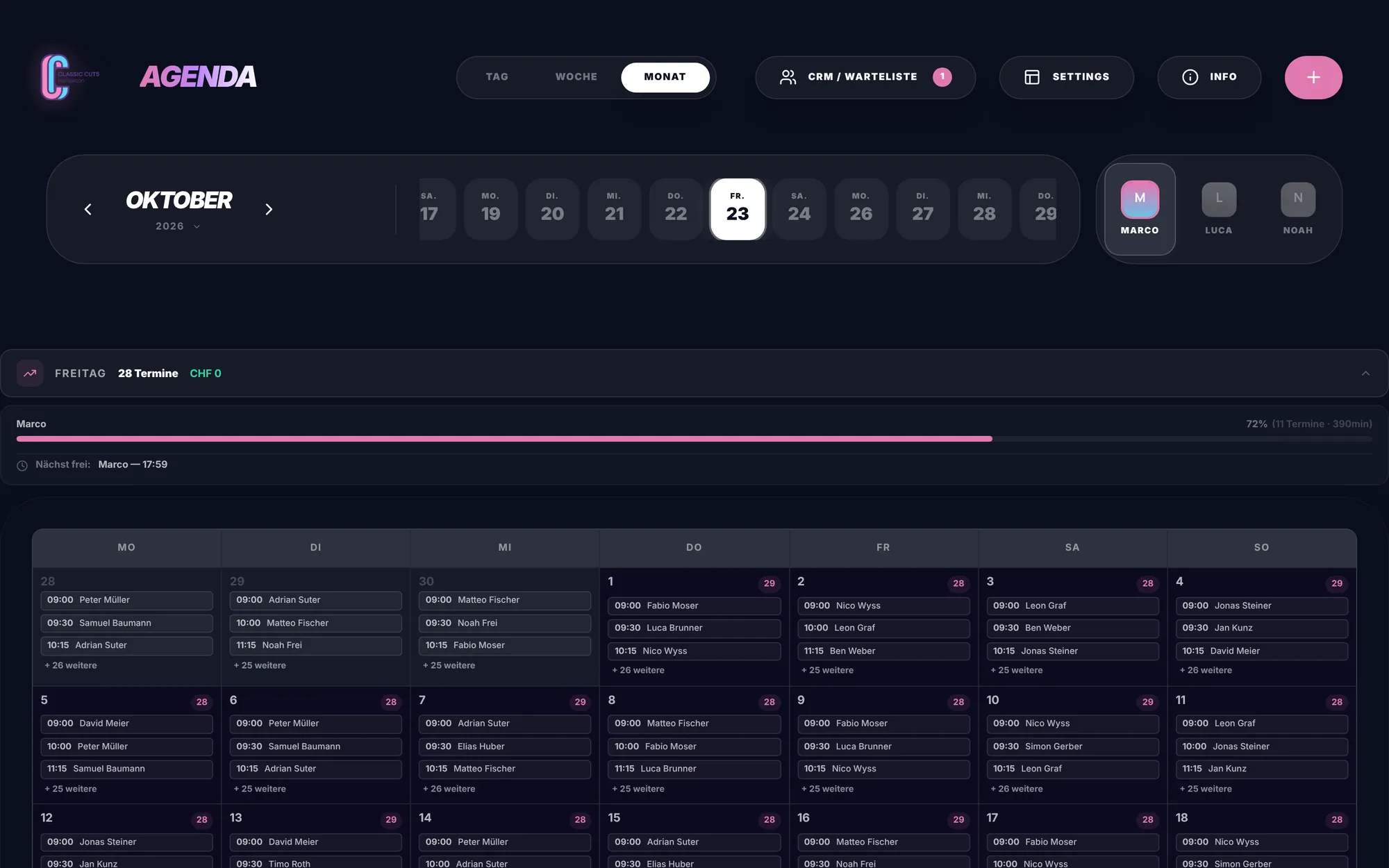Collapse the Freitag summary panel chevron

[x=1365, y=374]
